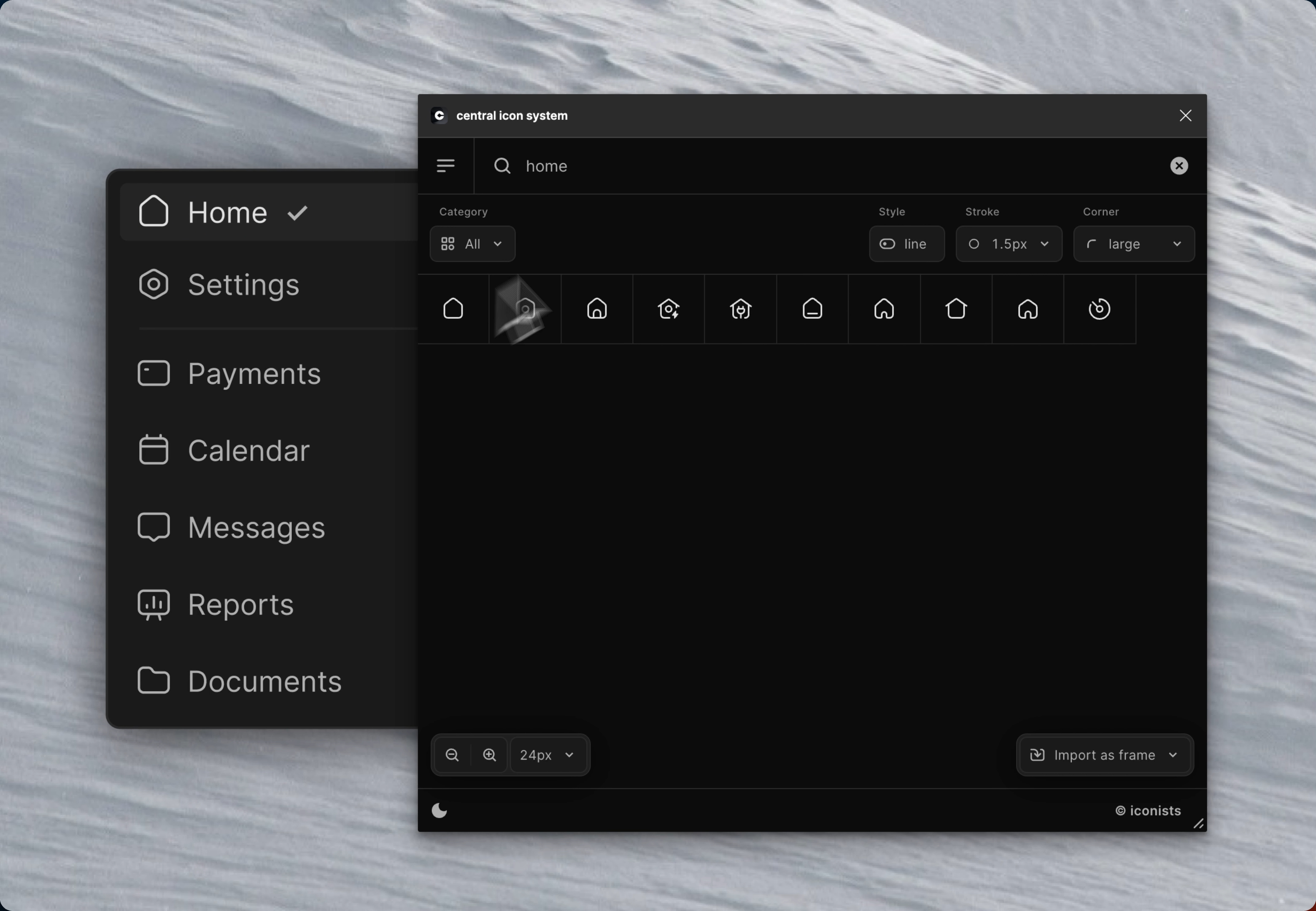Image resolution: width=1316 pixels, height=911 pixels.
Task: Select the simple house outline home icon
Action: click(x=453, y=308)
